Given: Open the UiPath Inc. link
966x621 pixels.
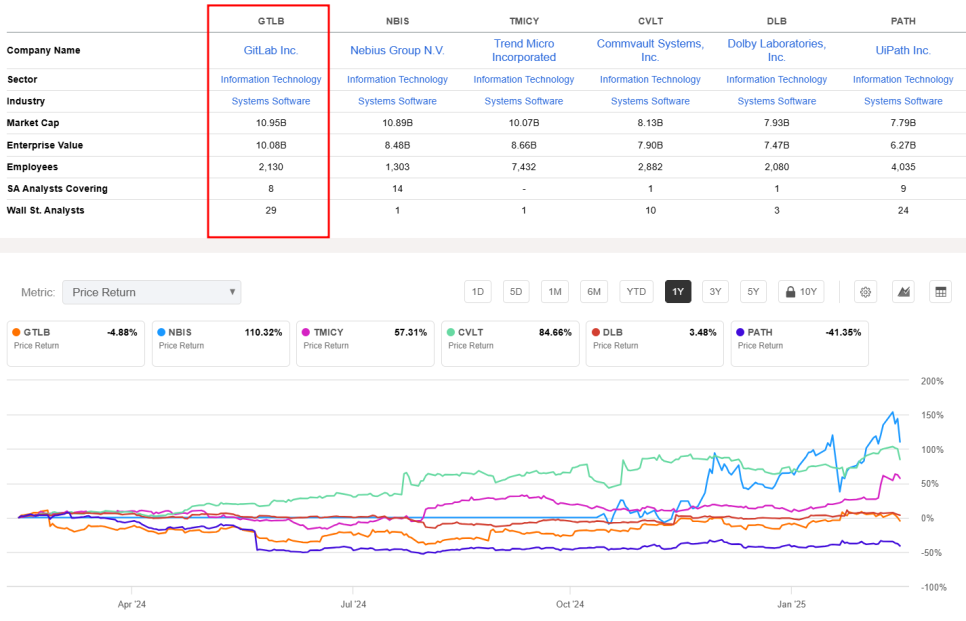Looking at the screenshot, I should click(x=903, y=51).
